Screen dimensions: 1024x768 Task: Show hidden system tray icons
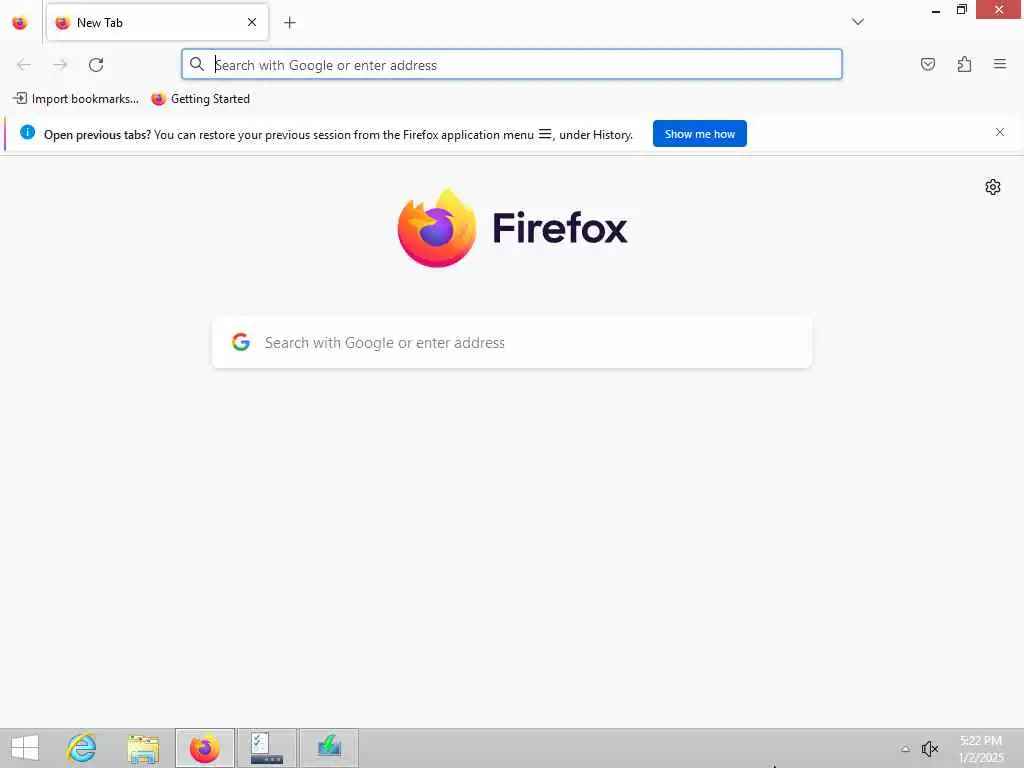coord(905,749)
